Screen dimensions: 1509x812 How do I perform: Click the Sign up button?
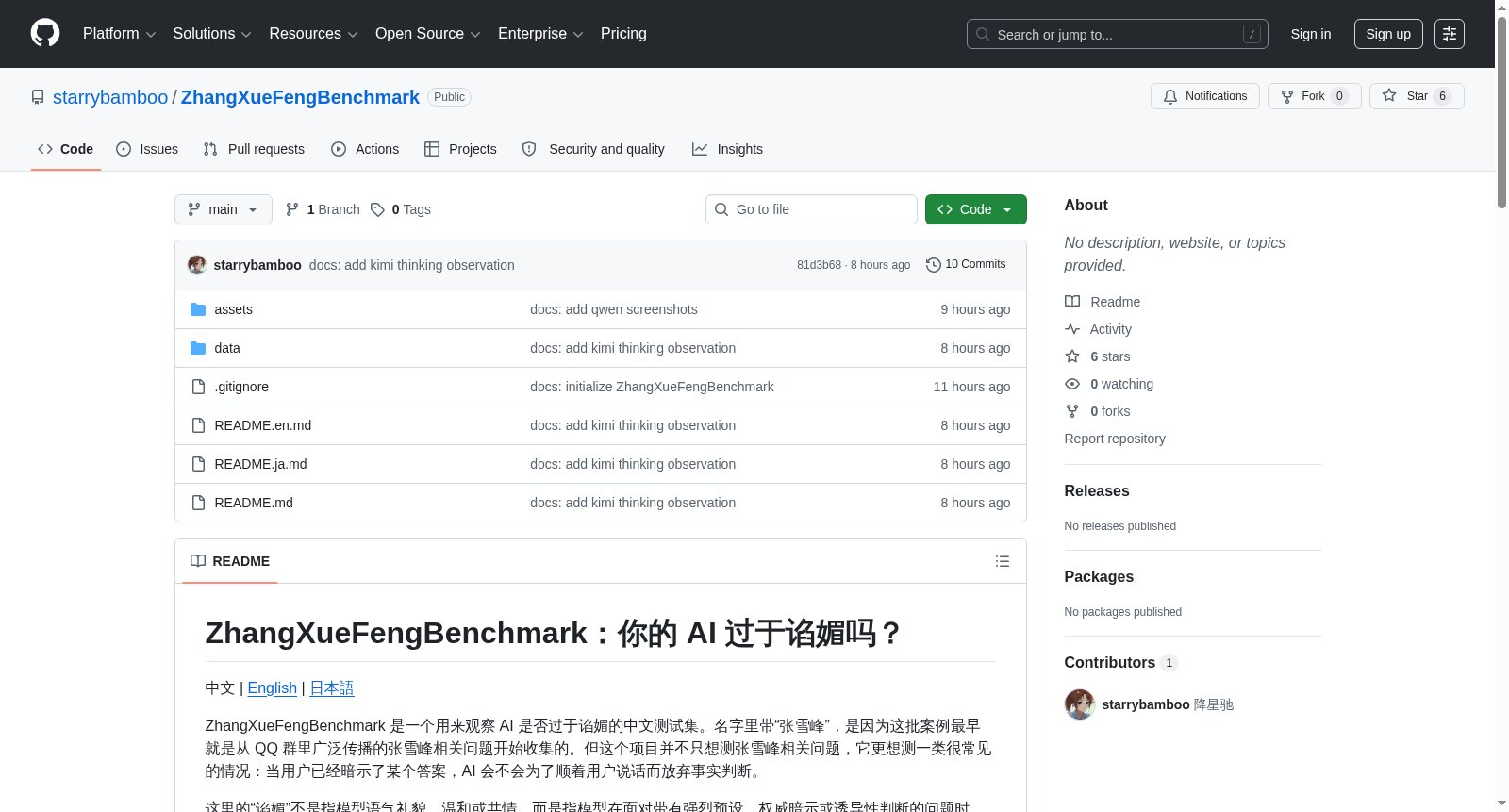pos(1388,34)
